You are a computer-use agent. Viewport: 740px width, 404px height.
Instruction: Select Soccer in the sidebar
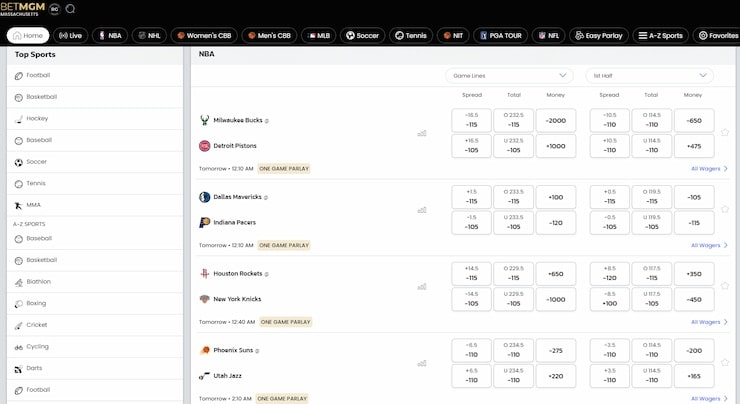tap(95, 162)
